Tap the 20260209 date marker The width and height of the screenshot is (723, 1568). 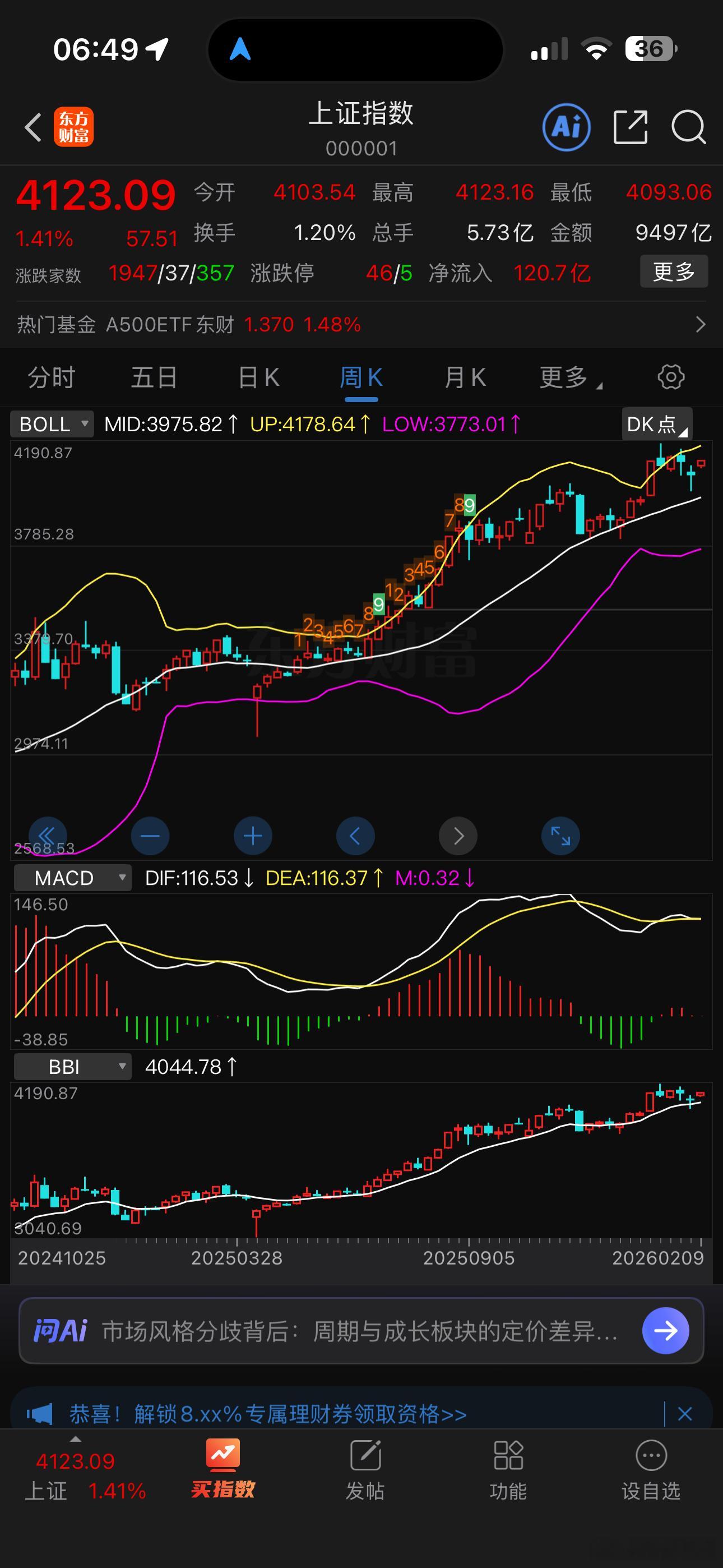tap(658, 1257)
